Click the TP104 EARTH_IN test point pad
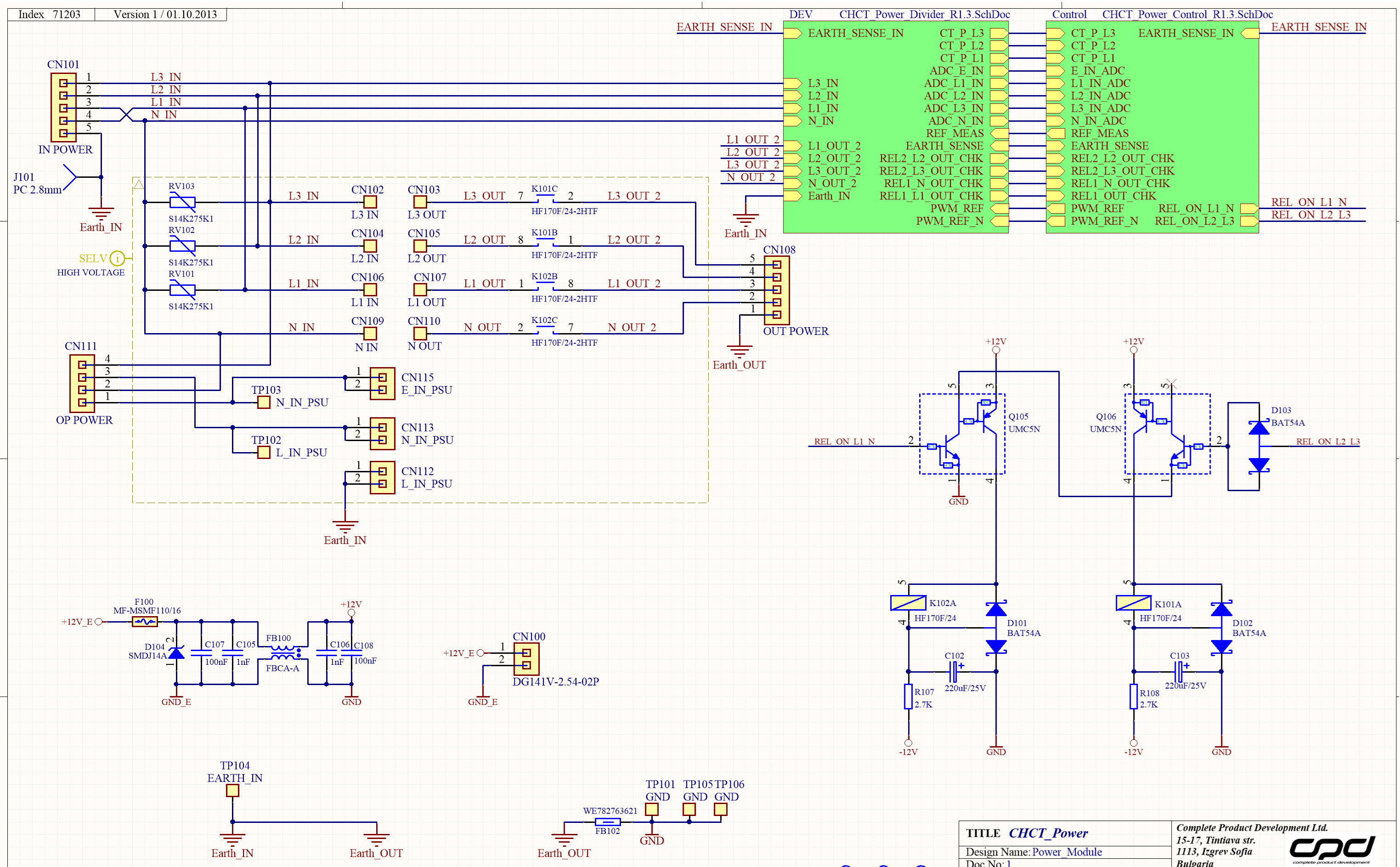The image size is (1400, 867). point(232,791)
